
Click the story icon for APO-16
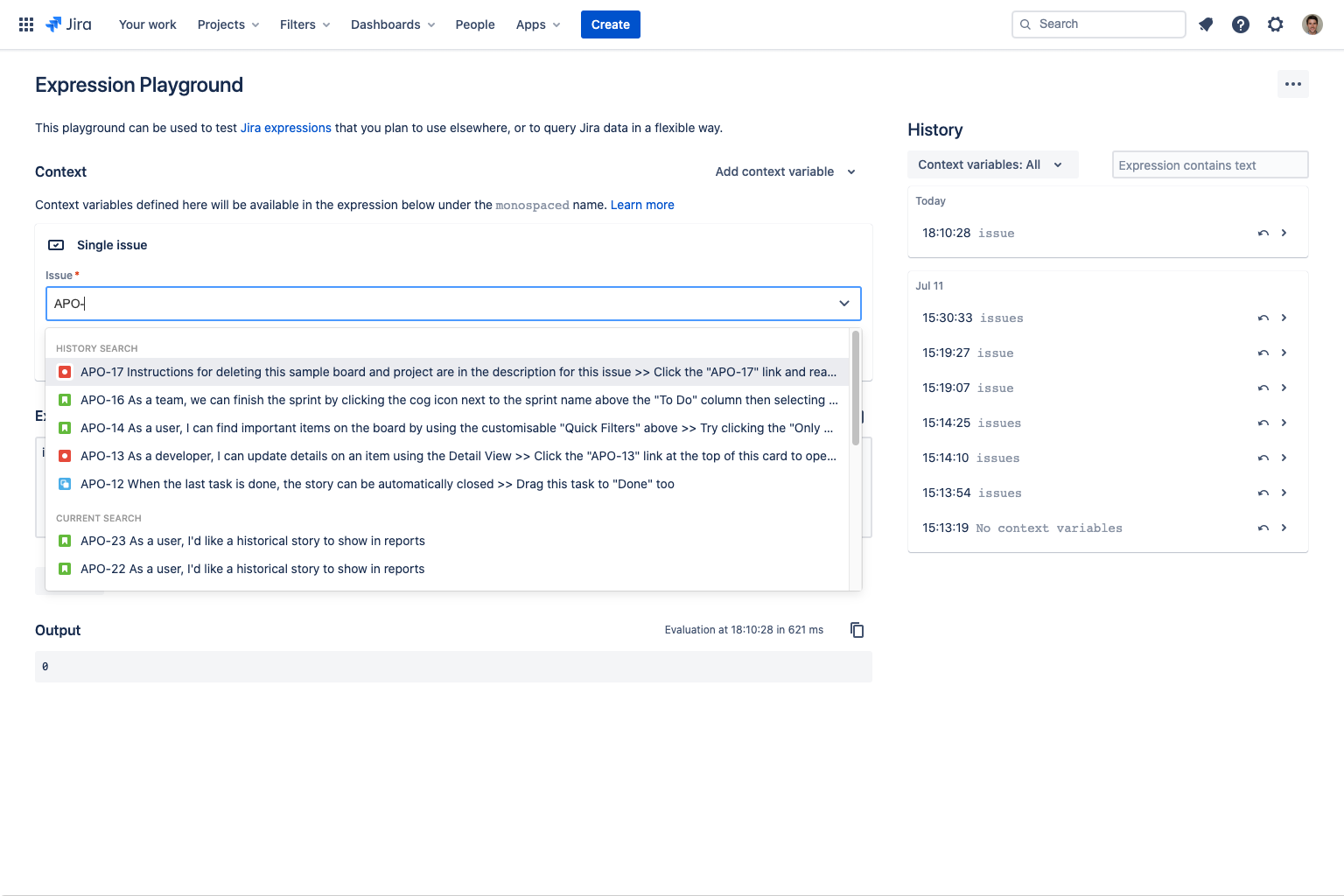click(65, 400)
